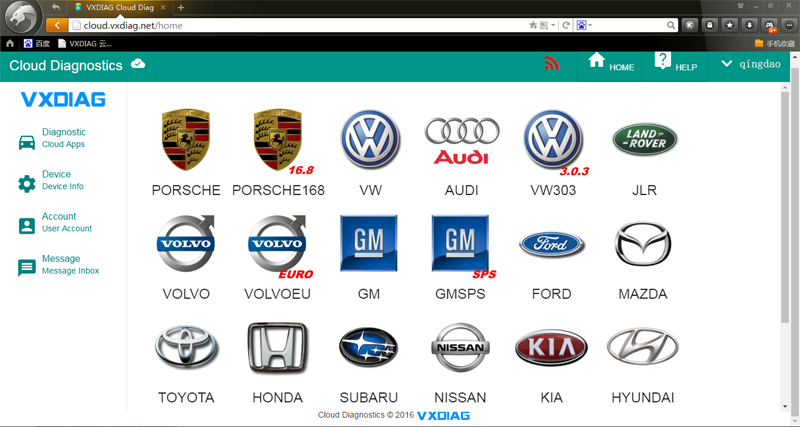Open Message Inbox sidebar link
Viewport: 800px width, 427px height.
coord(70,264)
